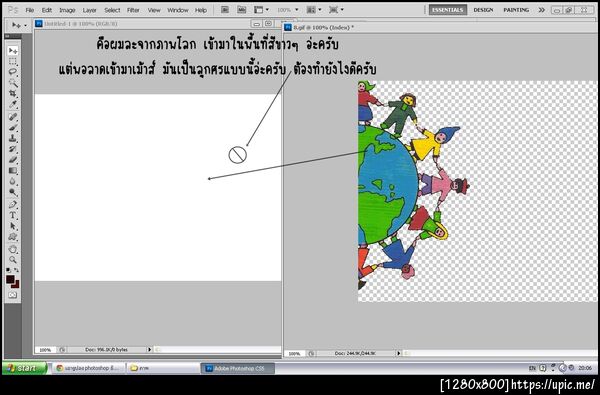This screenshot has width=600, height=395.
Task: Switch to the Chrome taskbar item
Action: click(89, 368)
